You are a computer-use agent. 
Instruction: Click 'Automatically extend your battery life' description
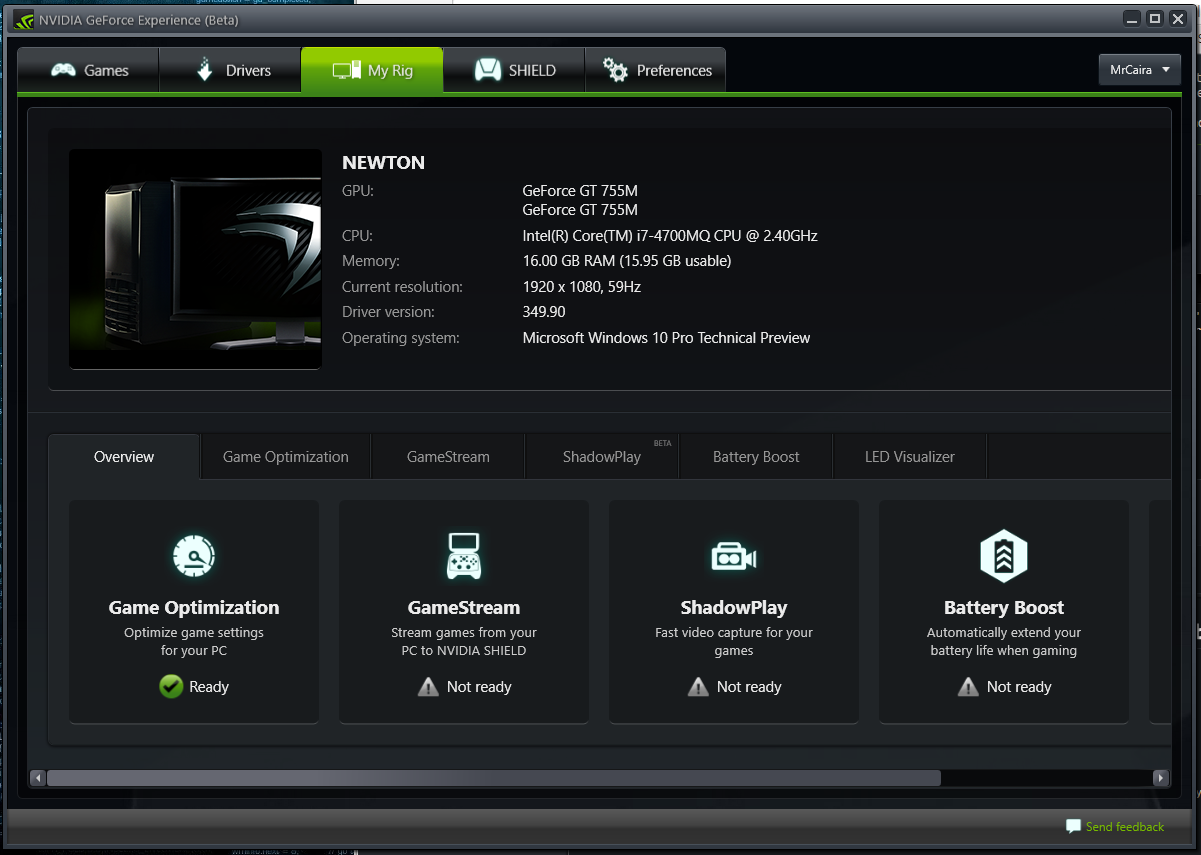point(1004,641)
